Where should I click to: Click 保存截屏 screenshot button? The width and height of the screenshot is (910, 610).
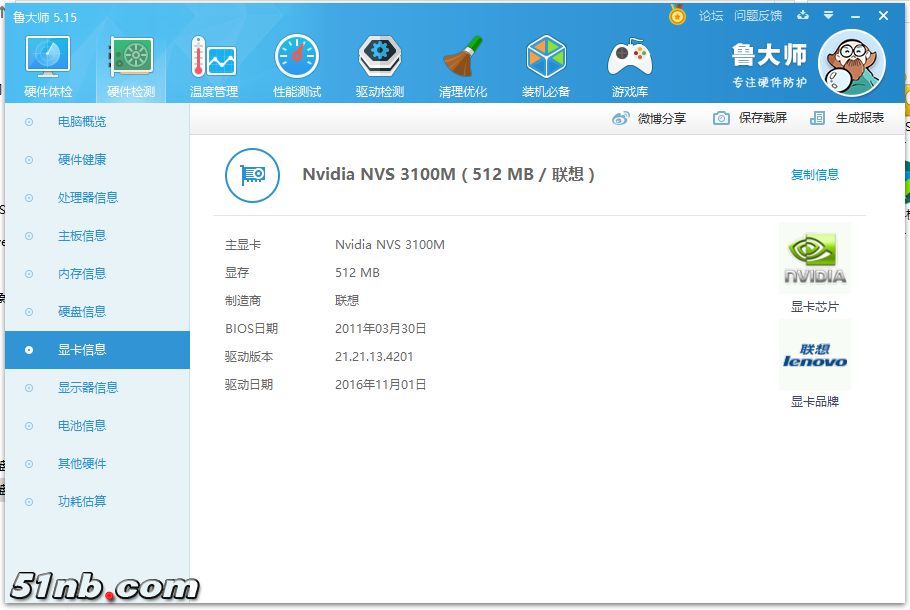(x=750, y=118)
